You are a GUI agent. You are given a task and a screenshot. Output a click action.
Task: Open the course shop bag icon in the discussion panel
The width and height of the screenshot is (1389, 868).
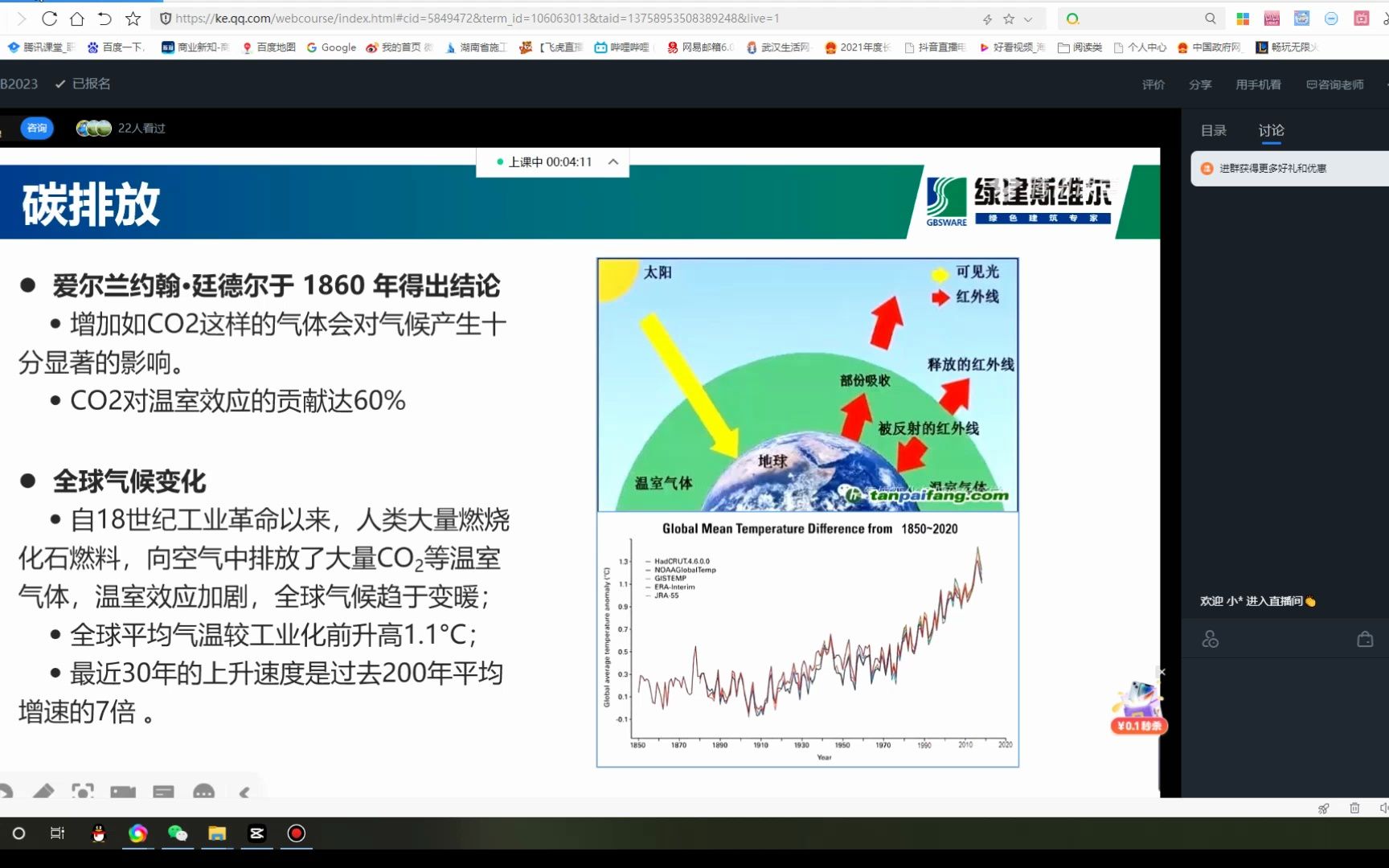click(1365, 639)
